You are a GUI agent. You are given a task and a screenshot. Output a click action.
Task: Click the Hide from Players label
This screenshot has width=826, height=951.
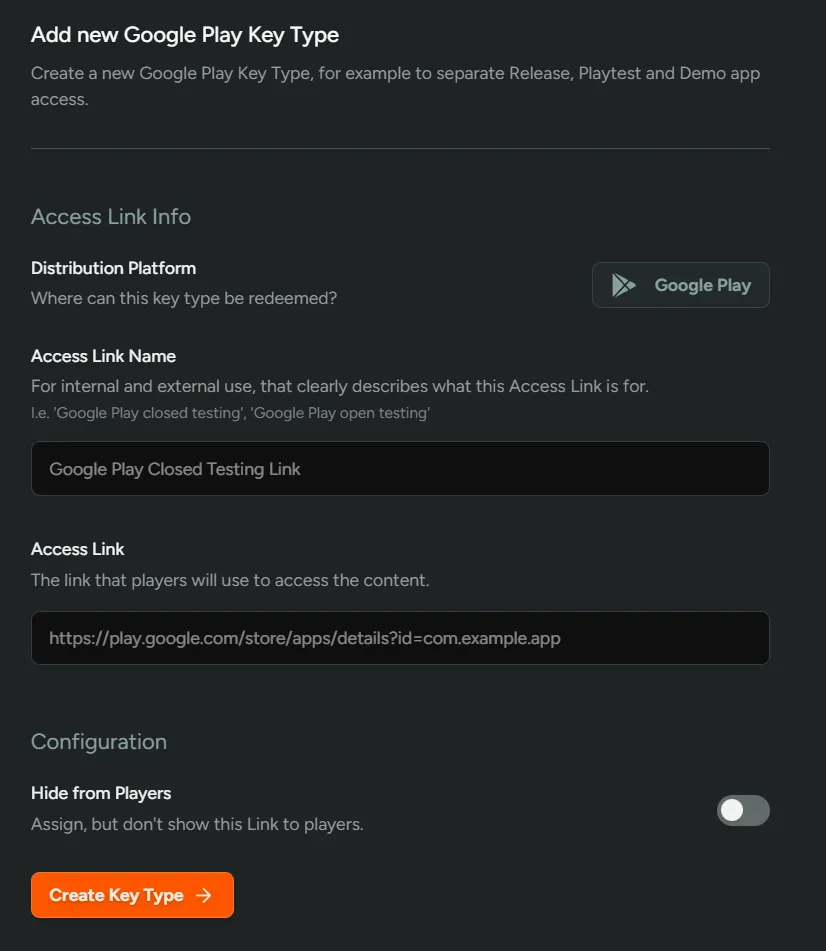[101, 793]
